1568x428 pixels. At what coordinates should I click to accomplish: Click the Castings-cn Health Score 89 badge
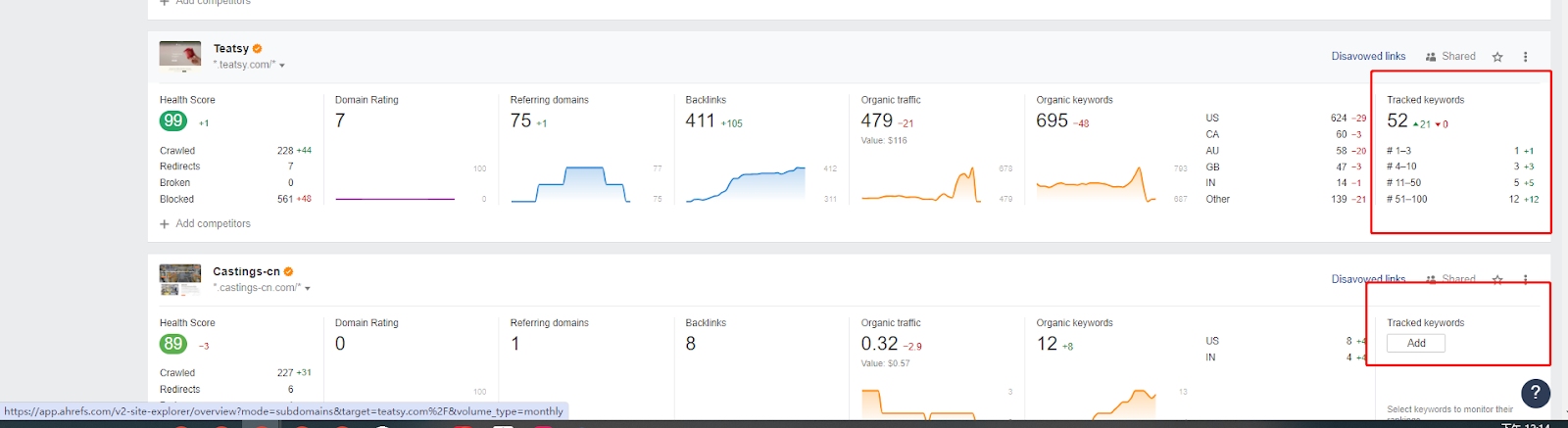(x=173, y=344)
